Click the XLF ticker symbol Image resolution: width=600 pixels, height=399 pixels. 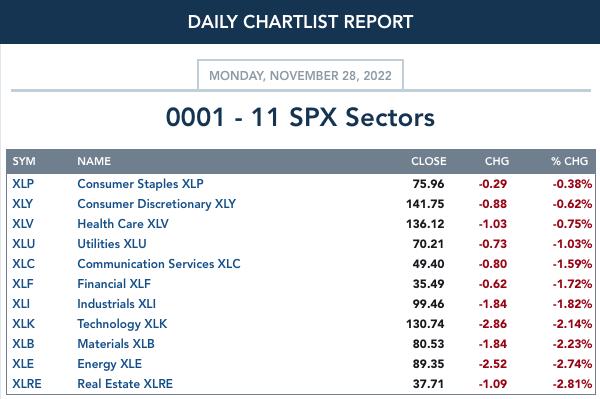point(23,284)
